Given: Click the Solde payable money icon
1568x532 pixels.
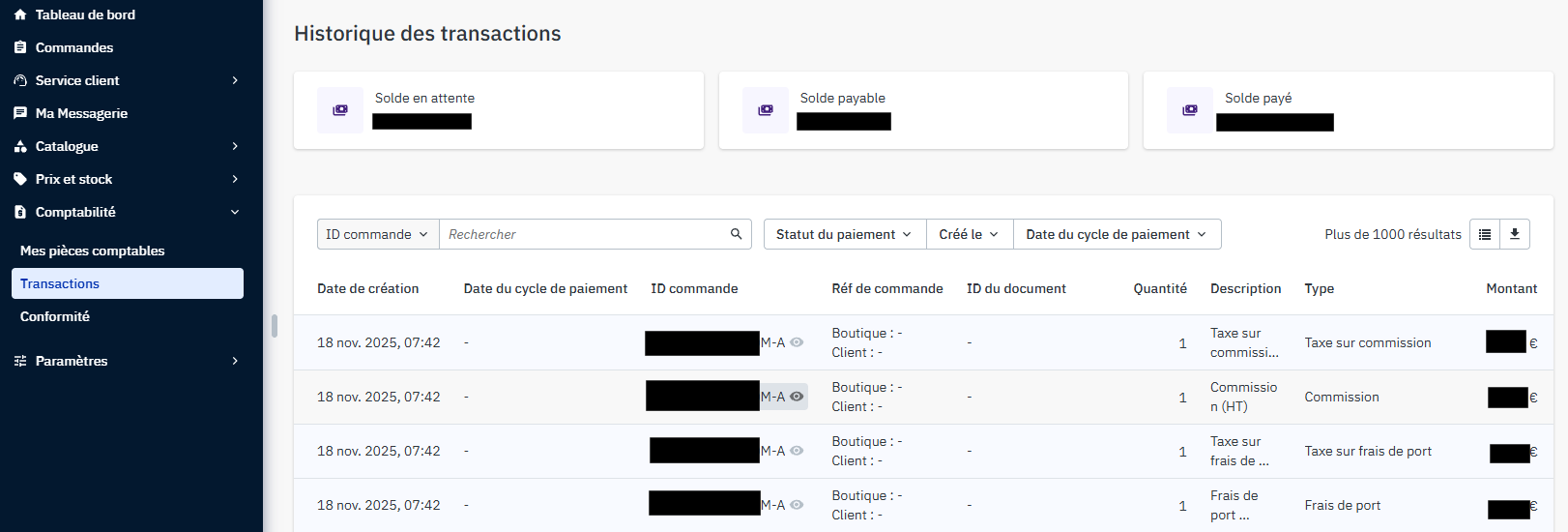Looking at the screenshot, I should pyautogui.click(x=766, y=110).
